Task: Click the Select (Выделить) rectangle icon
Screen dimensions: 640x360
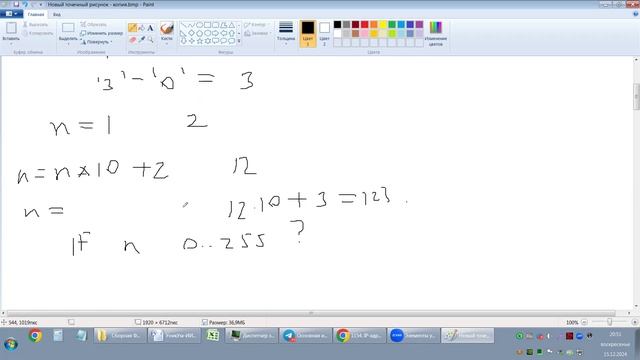Action: (68, 28)
